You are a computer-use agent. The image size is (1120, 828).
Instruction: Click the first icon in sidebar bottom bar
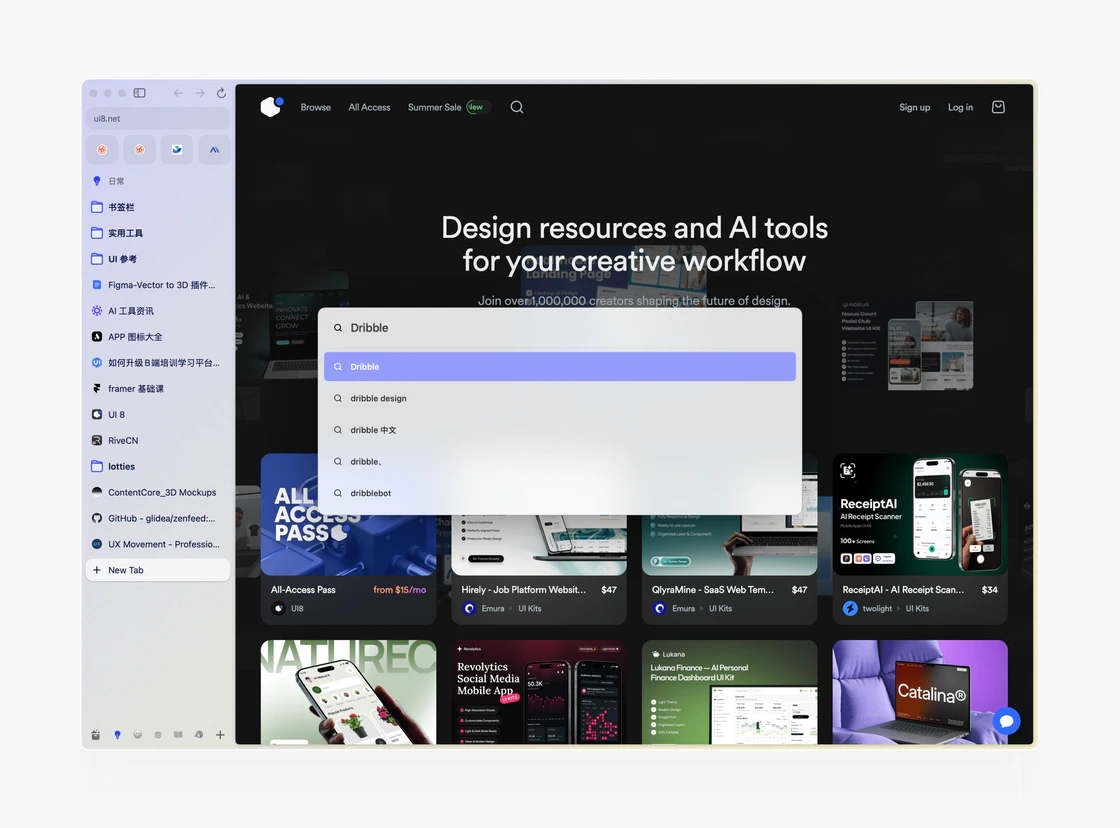coord(96,734)
